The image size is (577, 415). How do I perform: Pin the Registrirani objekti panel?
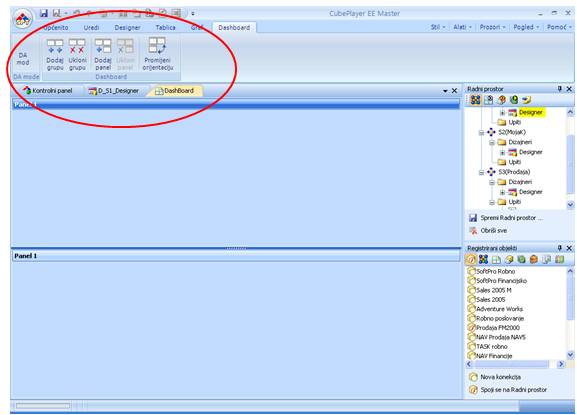click(x=560, y=248)
